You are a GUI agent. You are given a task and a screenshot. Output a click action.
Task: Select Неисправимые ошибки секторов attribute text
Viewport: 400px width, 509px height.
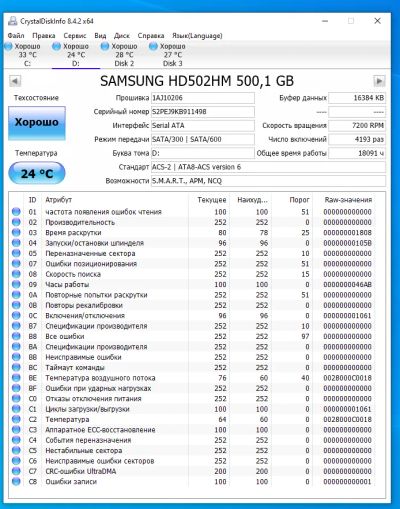point(100,461)
